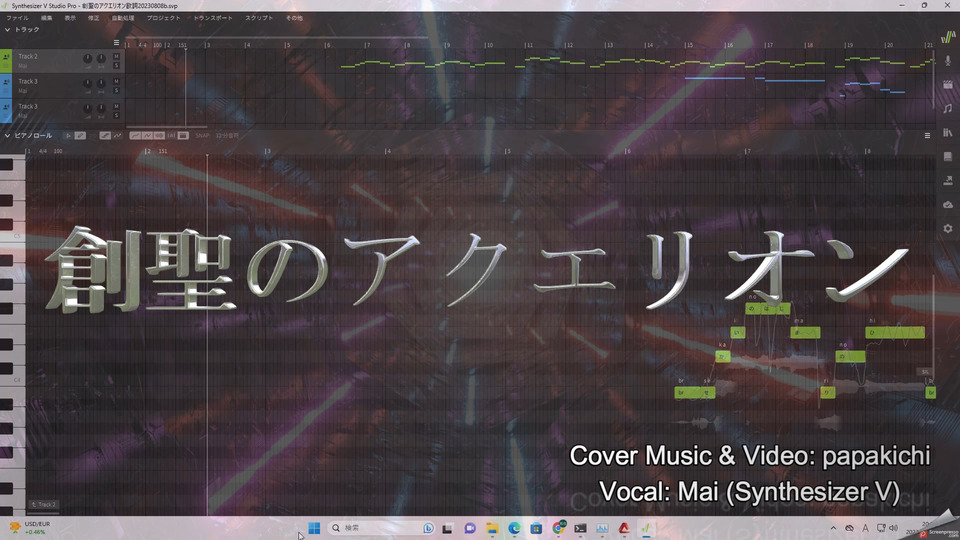Select the line drawing tool in piano roll
This screenshot has height=540, width=960.
[105, 135]
